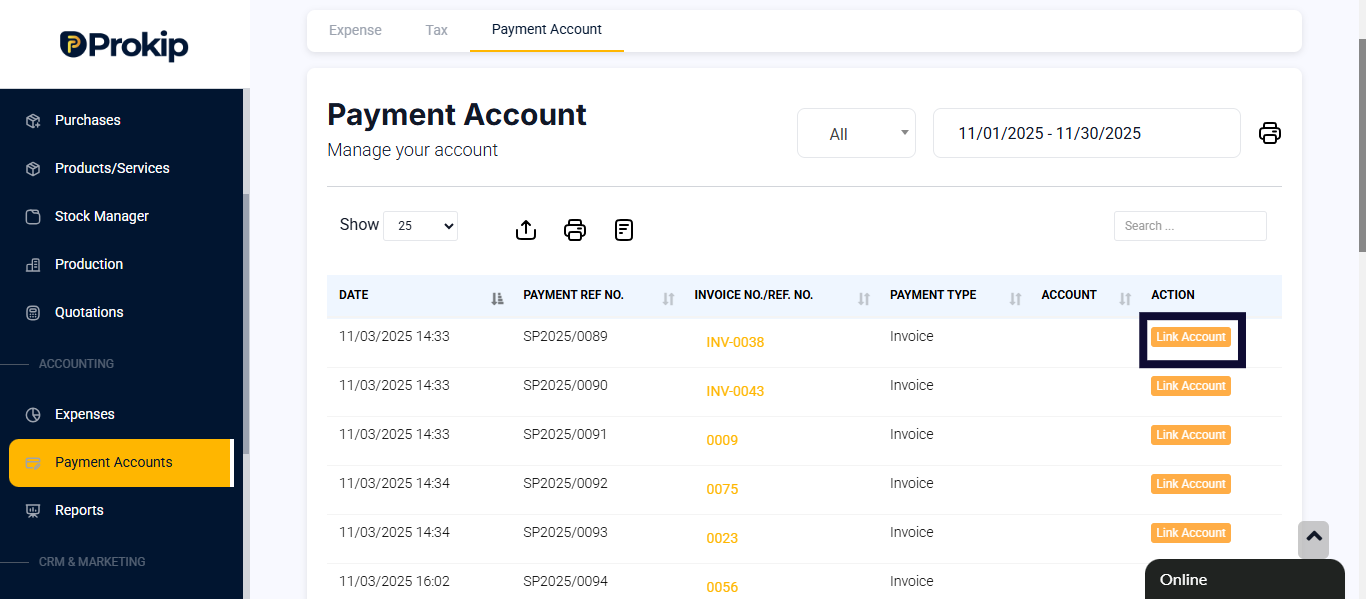Go to Stock Manager
The height and width of the screenshot is (599, 1366).
pos(102,216)
